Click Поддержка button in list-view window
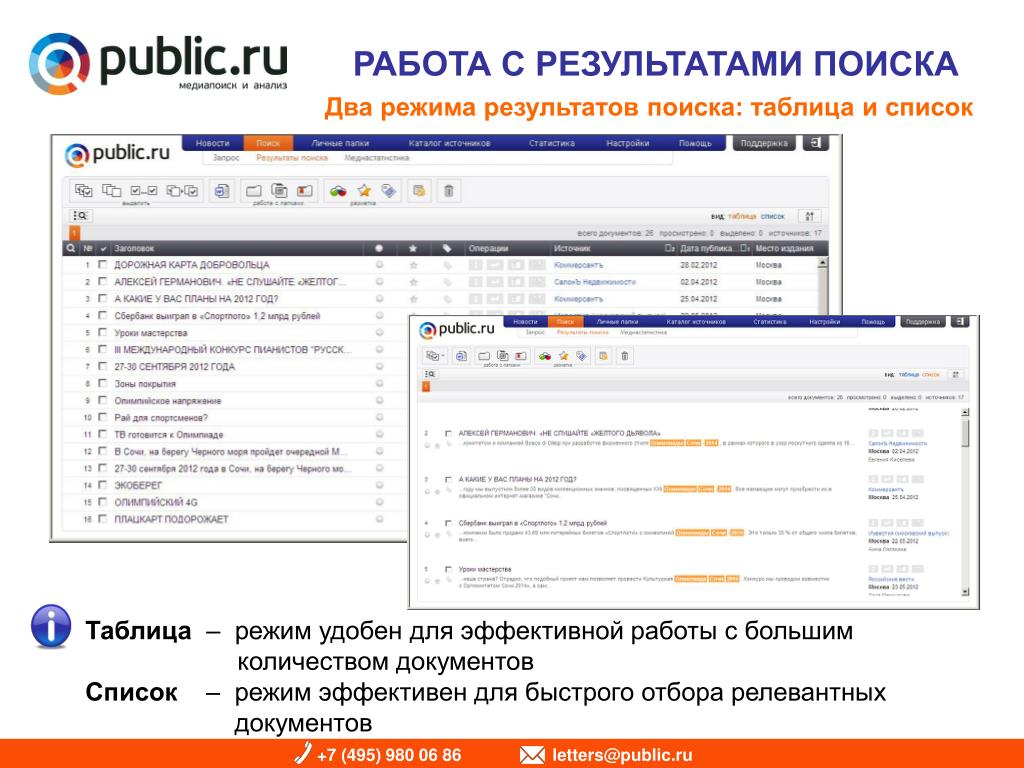Image resolution: width=1024 pixels, height=768 pixels. [x=923, y=321]
